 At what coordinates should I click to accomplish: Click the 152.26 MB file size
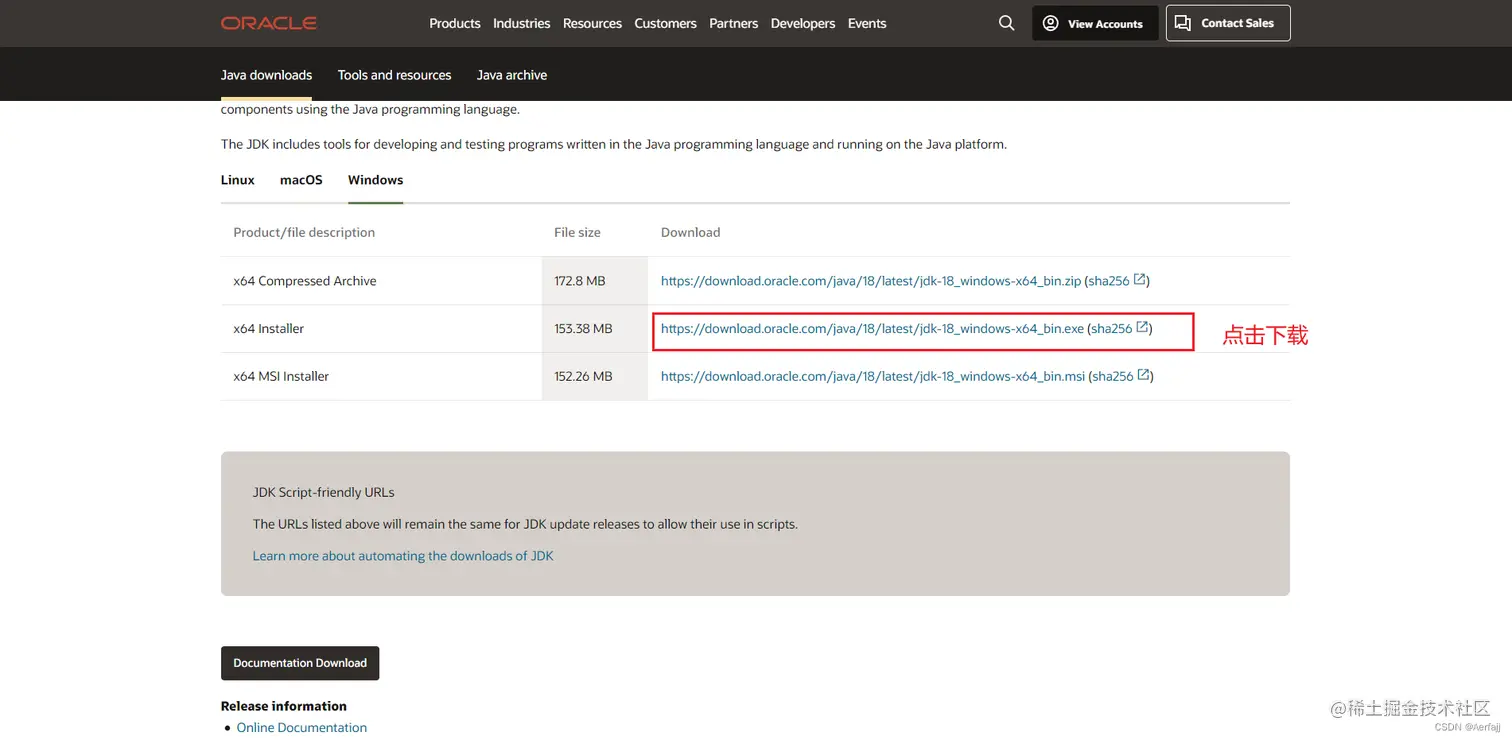(583, 377)
